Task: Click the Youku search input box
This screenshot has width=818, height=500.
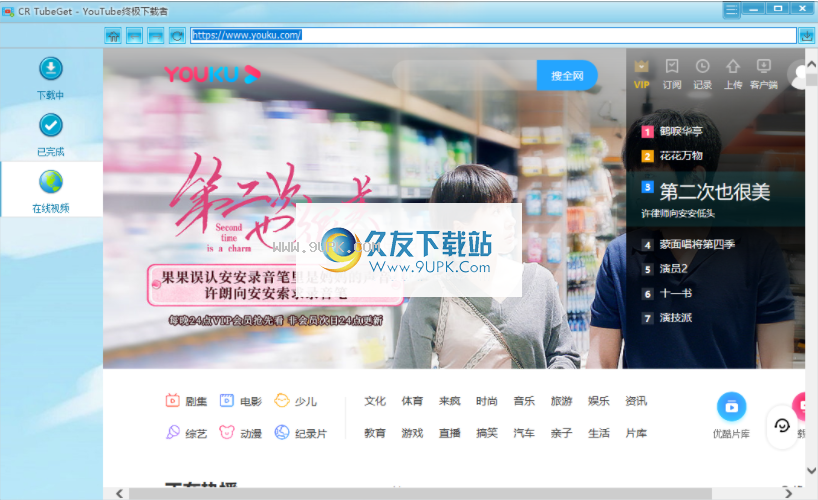Action: pyautogui.click(x=464, y=76)
